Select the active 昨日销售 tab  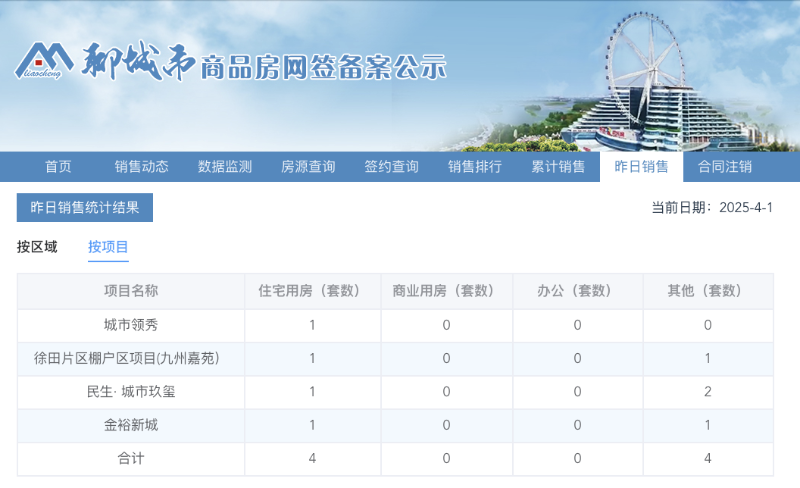coord(641,166)
